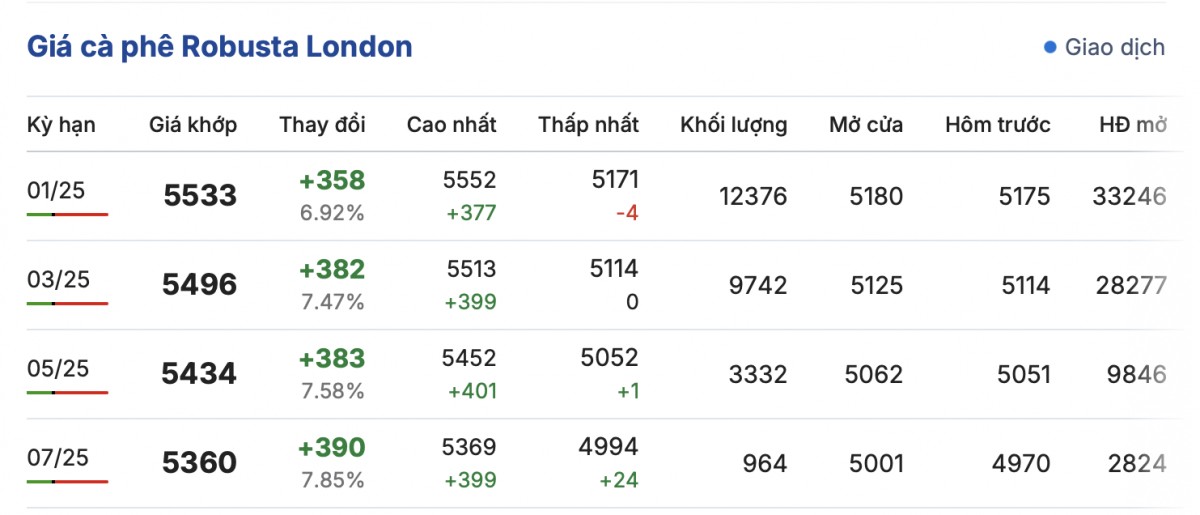This screenshot has height=515, width=1200.
Task: Click the price range bar under 07/25
Action: coord(67,481)
